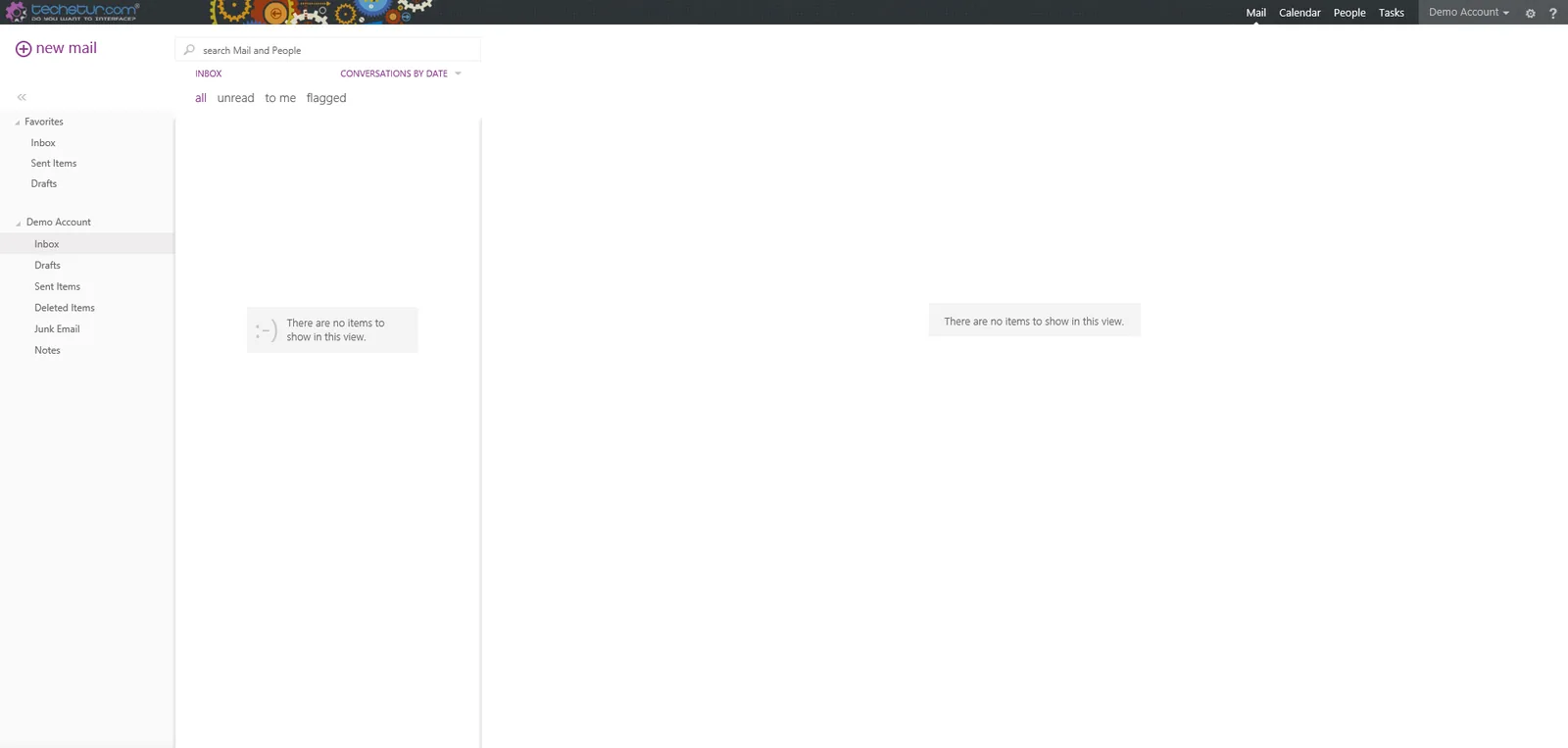The height and width of the screenshot is (748, 1568).
Task: Filter messages by unread
Action: pos(235,98)
